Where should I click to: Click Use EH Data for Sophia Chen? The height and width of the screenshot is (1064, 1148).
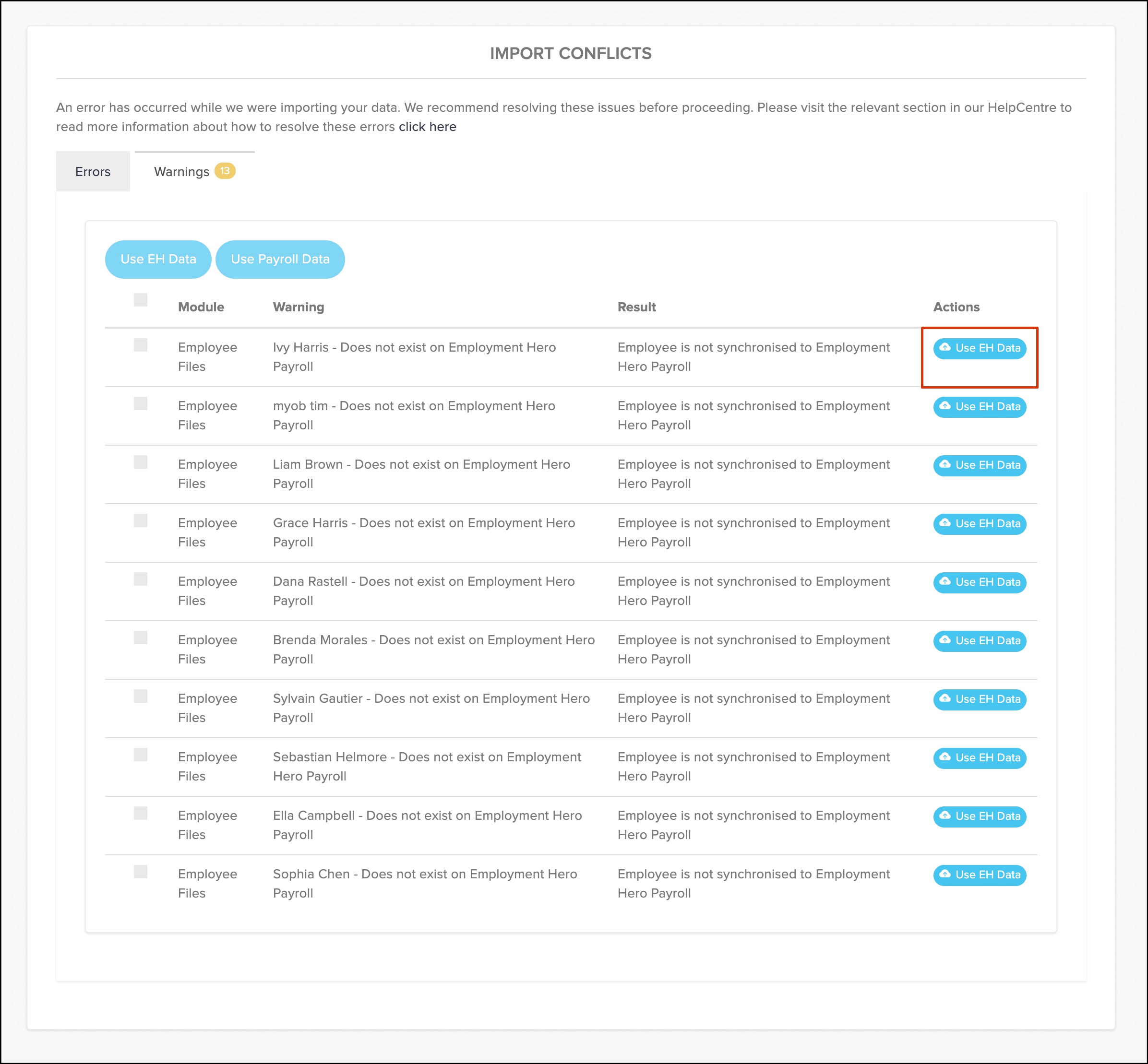(x=979, y=875)
